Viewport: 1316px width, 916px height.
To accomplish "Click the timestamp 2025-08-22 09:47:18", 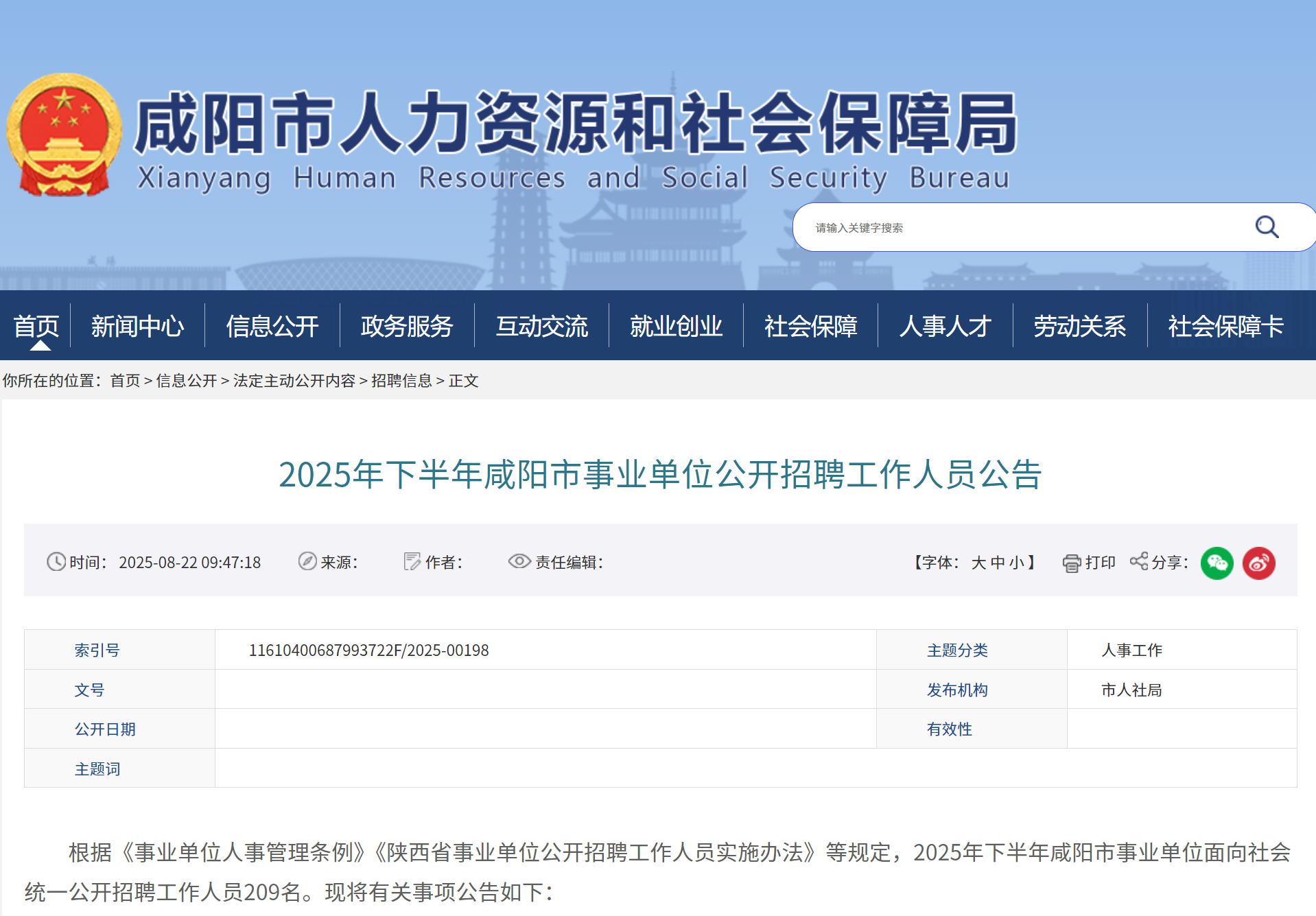I will (190, 563).
